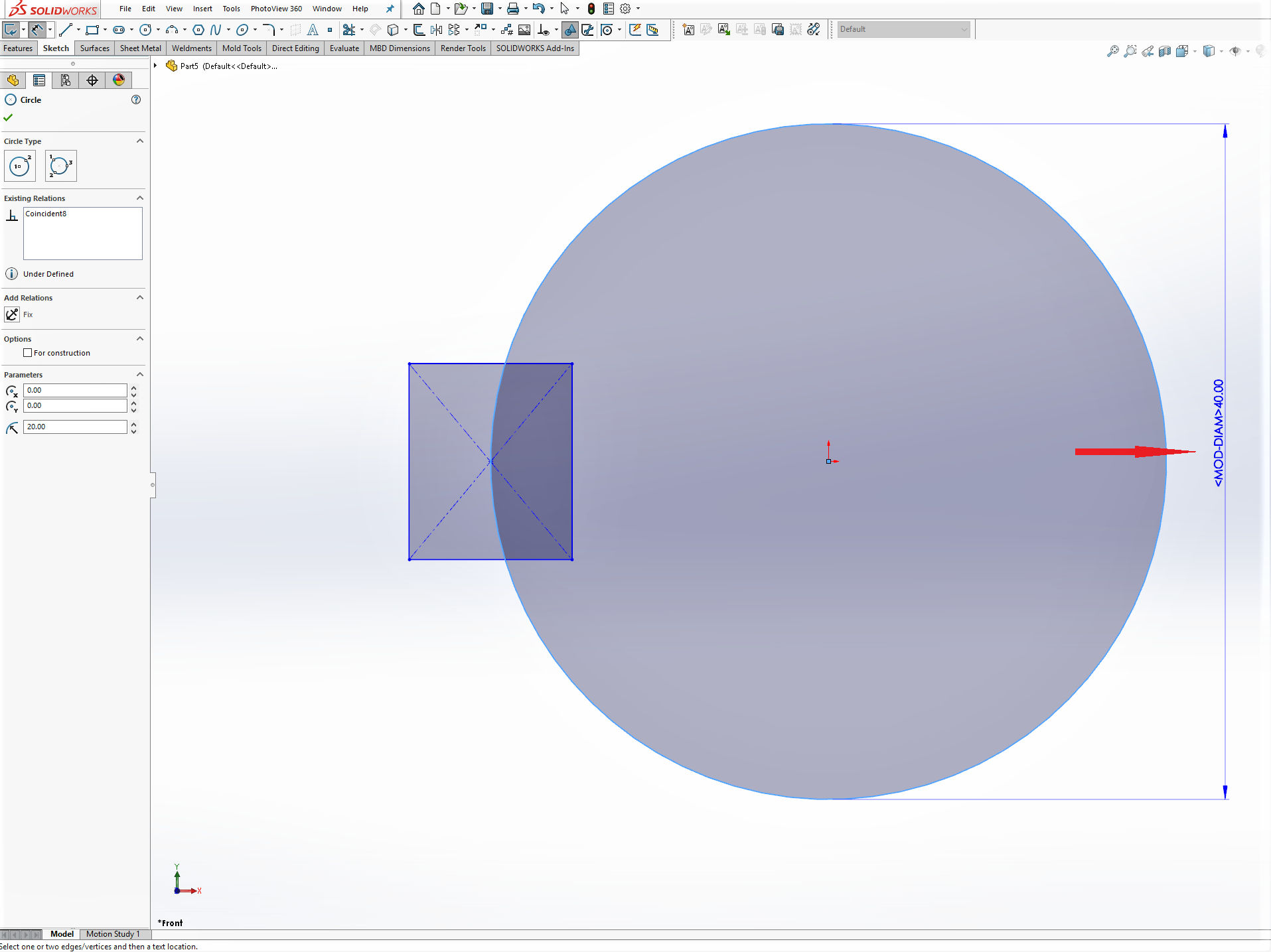1271x952 pixels.
Task: Collapse the Existing Relations section
Action: point(140,198)
